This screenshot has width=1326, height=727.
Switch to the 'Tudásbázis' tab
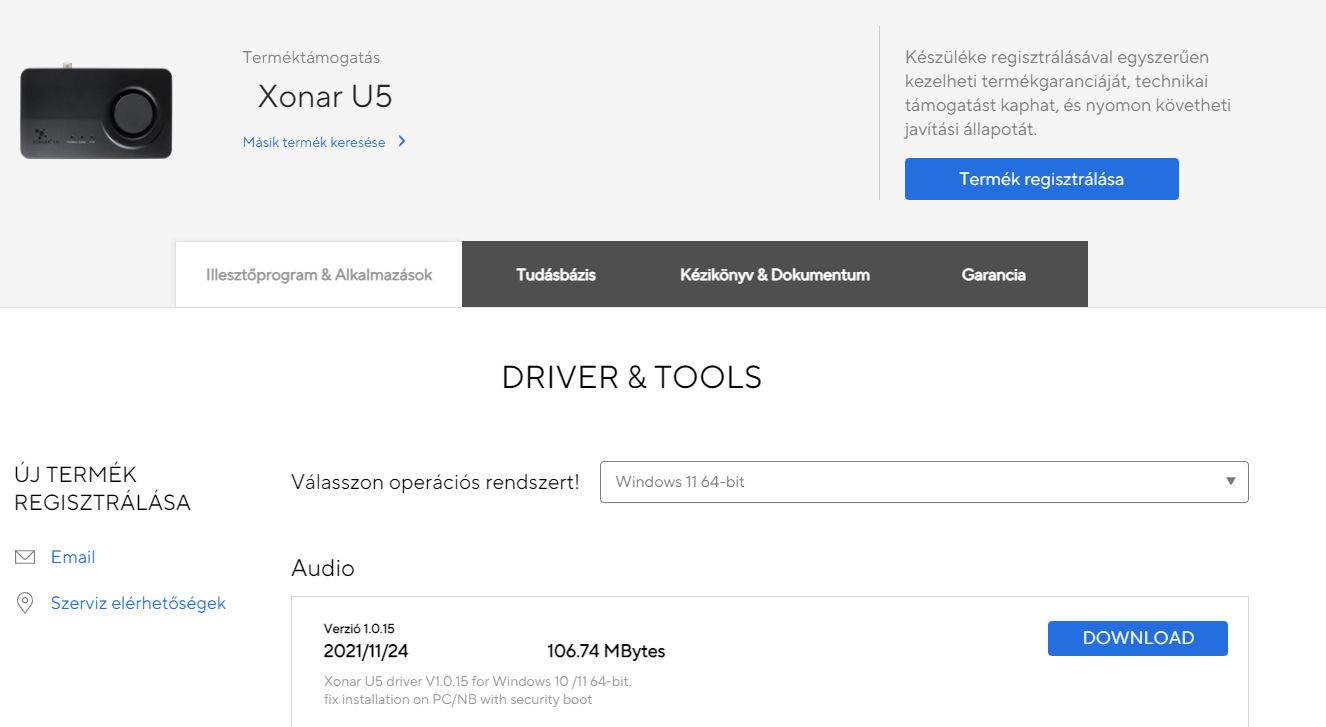[x=556, y=274]
